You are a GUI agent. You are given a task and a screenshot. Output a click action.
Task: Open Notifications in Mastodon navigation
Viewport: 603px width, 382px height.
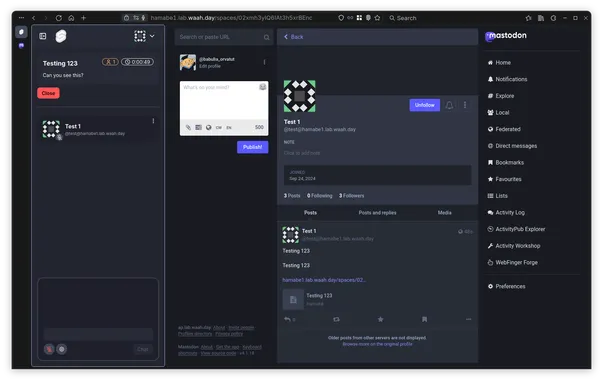tap(507, 79)
